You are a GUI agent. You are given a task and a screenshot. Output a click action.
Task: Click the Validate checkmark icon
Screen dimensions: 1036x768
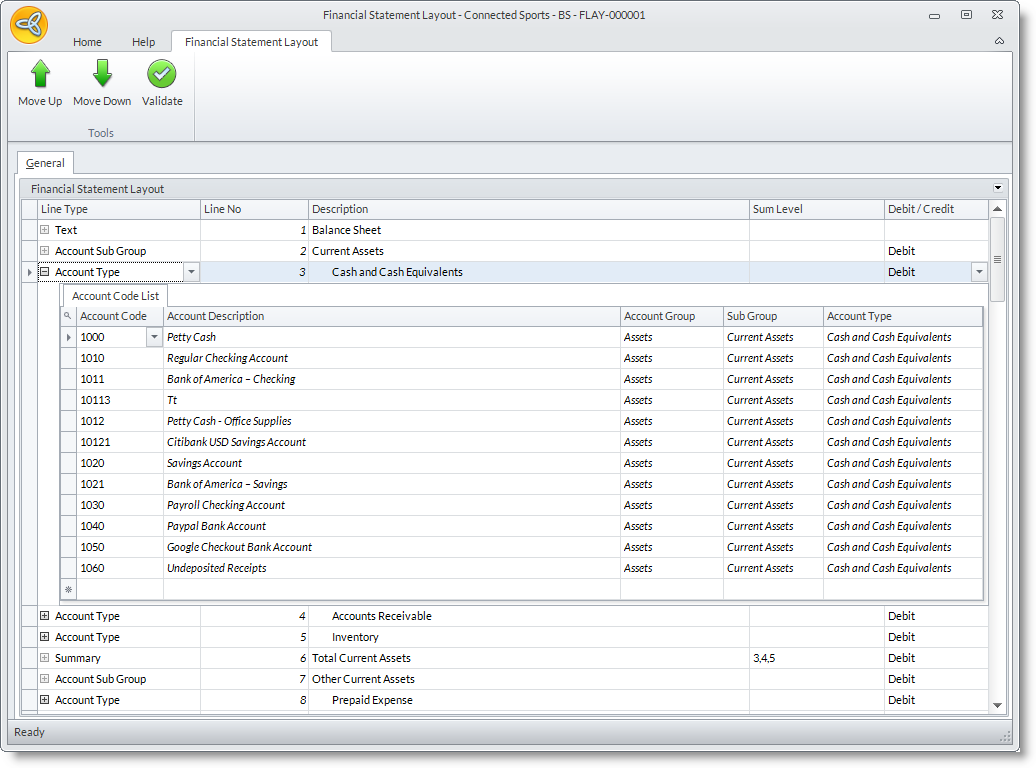(162, 75)
